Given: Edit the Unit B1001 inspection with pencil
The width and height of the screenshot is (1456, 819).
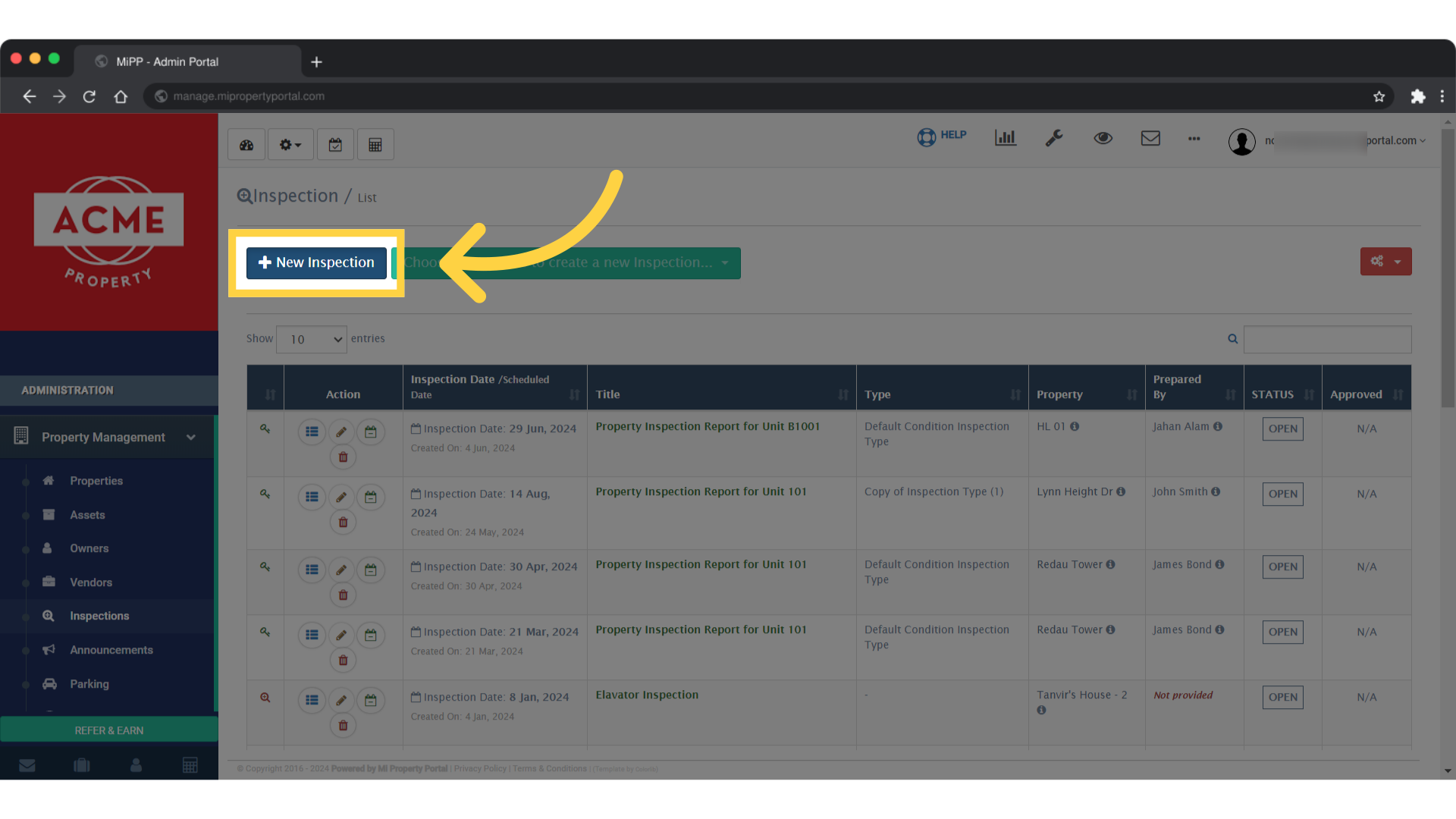Looking at the screenshot, I should (x=341, y=432).
